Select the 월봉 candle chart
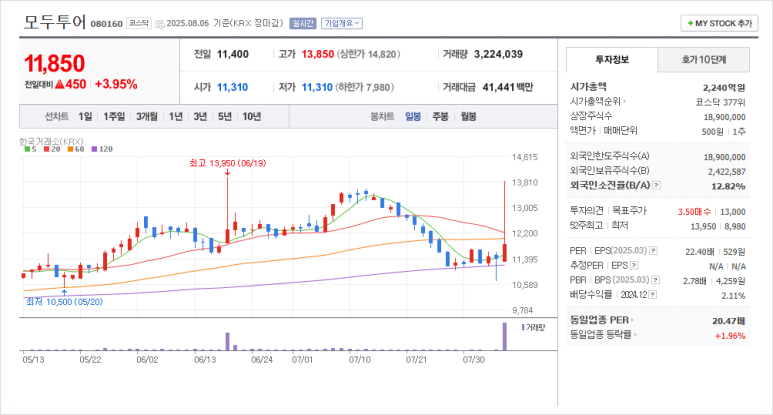773x415 pixels. 468,117
